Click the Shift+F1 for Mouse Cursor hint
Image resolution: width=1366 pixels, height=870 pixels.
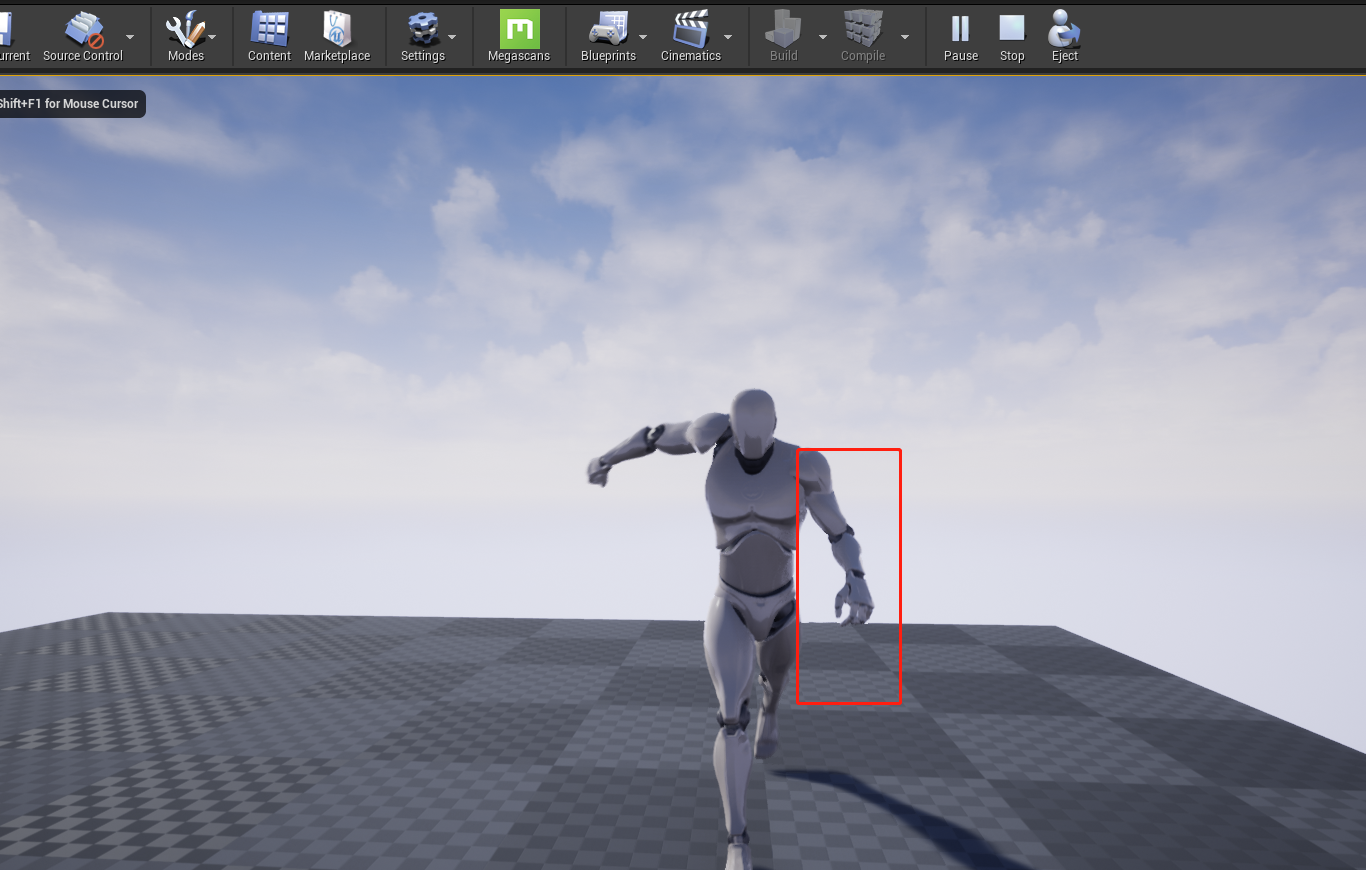[x=70, y=104]
